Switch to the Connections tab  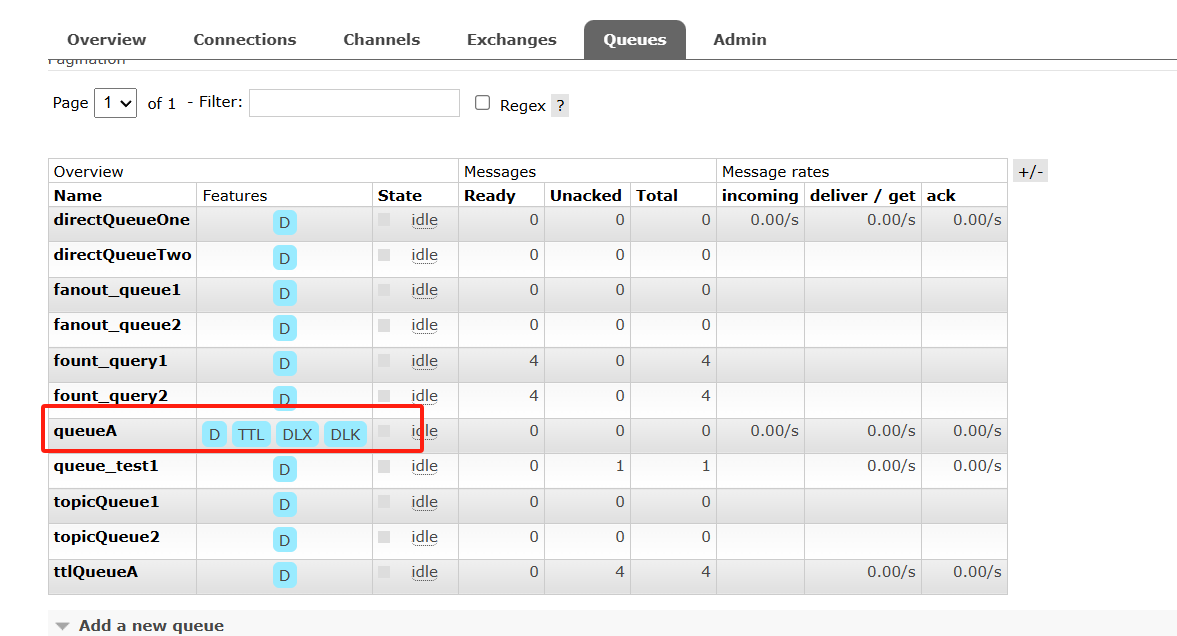(245, 40)
